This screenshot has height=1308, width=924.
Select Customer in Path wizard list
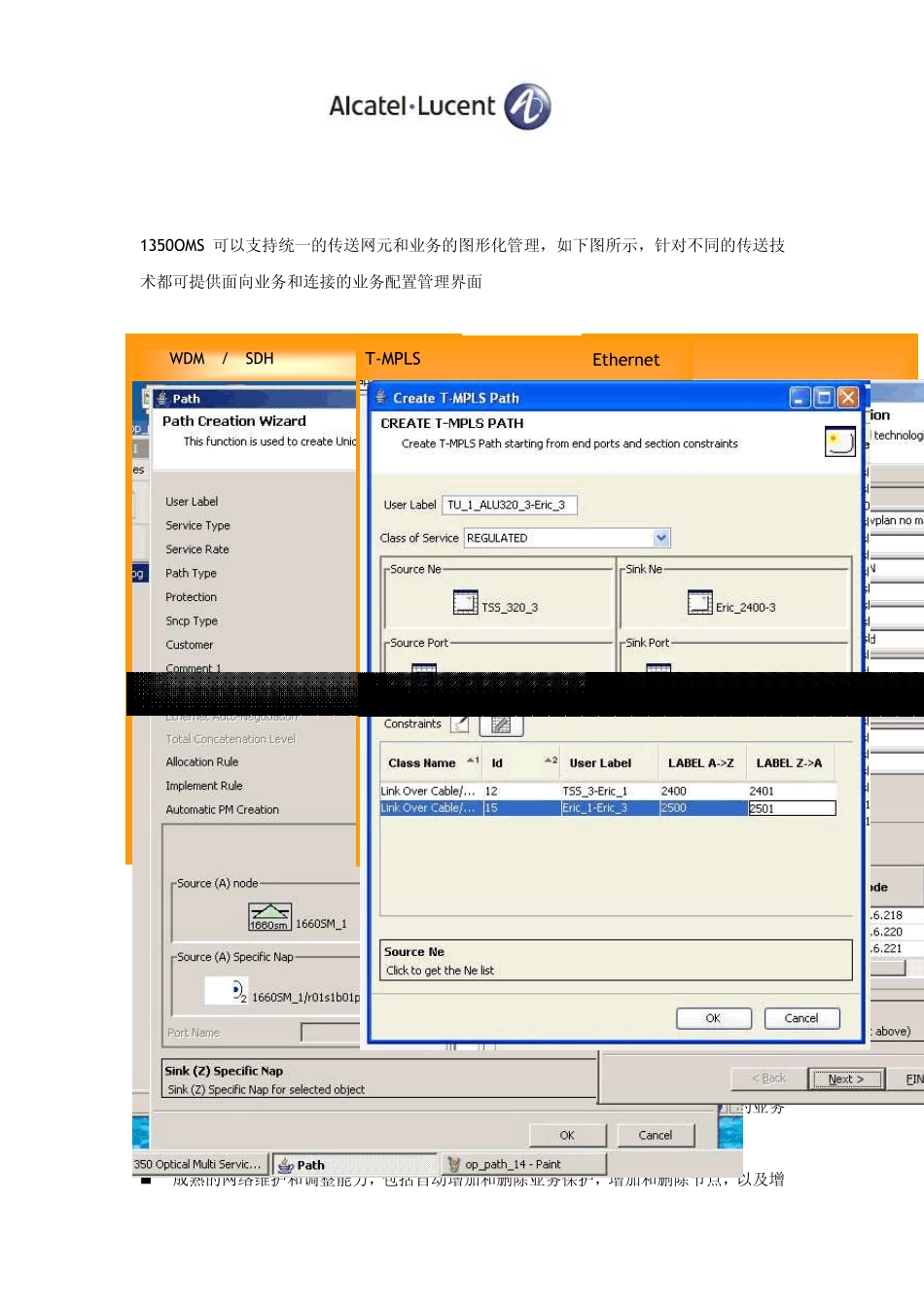[x=190, y=645]
